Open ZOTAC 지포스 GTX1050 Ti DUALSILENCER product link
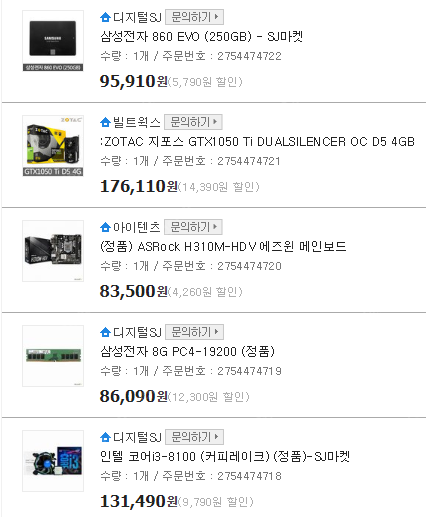Viewport: 426px width, 517px height. 257,142
